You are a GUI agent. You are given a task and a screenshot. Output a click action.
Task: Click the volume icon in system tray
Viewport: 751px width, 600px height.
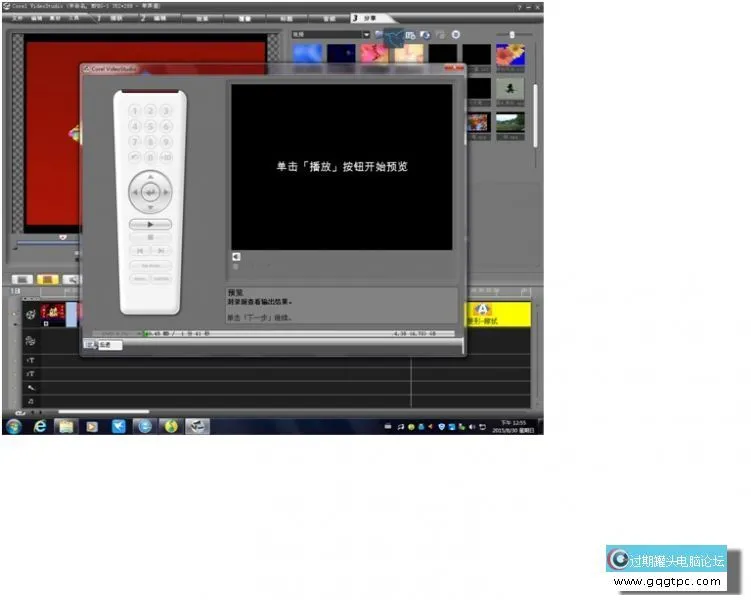pyautogui.click(x=472, y=427)
